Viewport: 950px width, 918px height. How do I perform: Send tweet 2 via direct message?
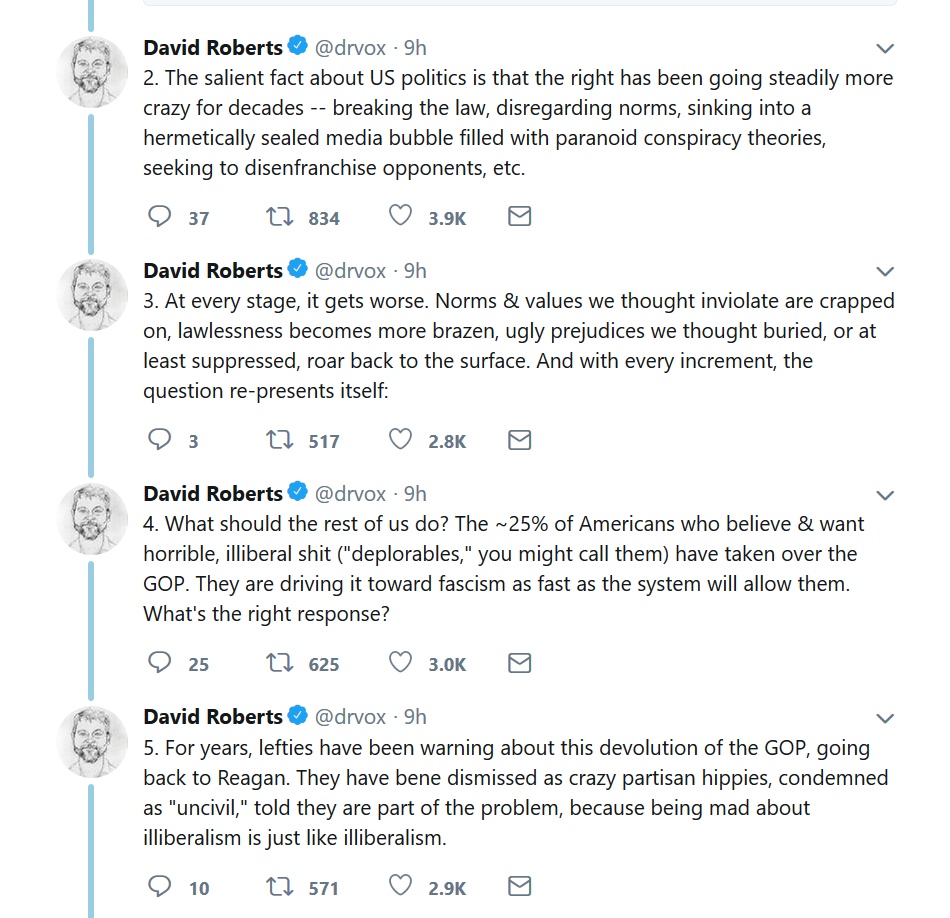pos(519,217)
